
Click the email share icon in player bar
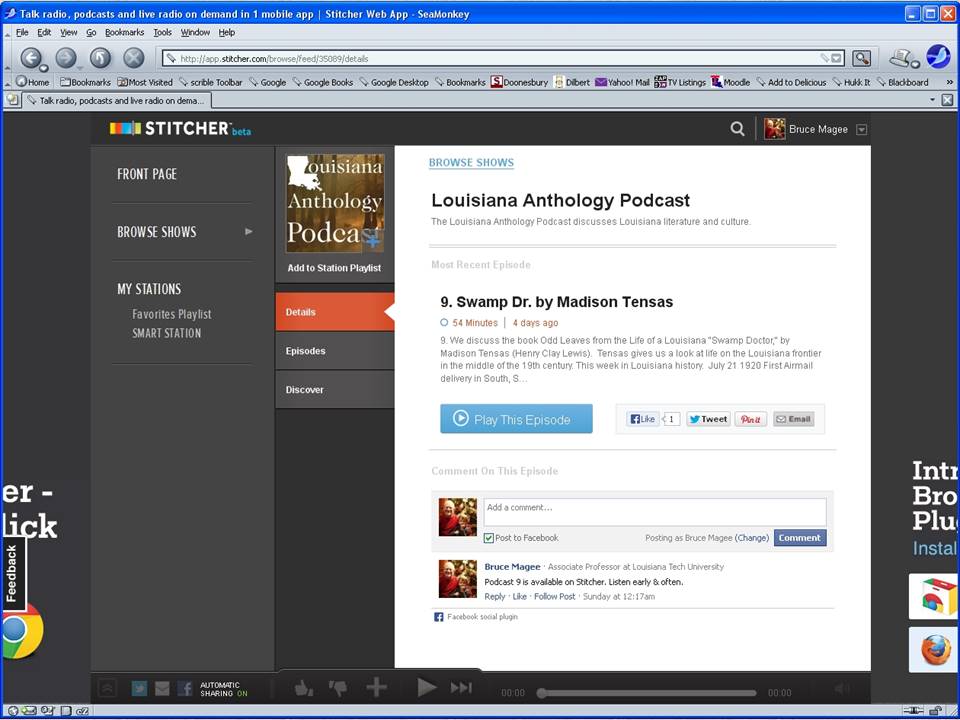coord(162,688)
